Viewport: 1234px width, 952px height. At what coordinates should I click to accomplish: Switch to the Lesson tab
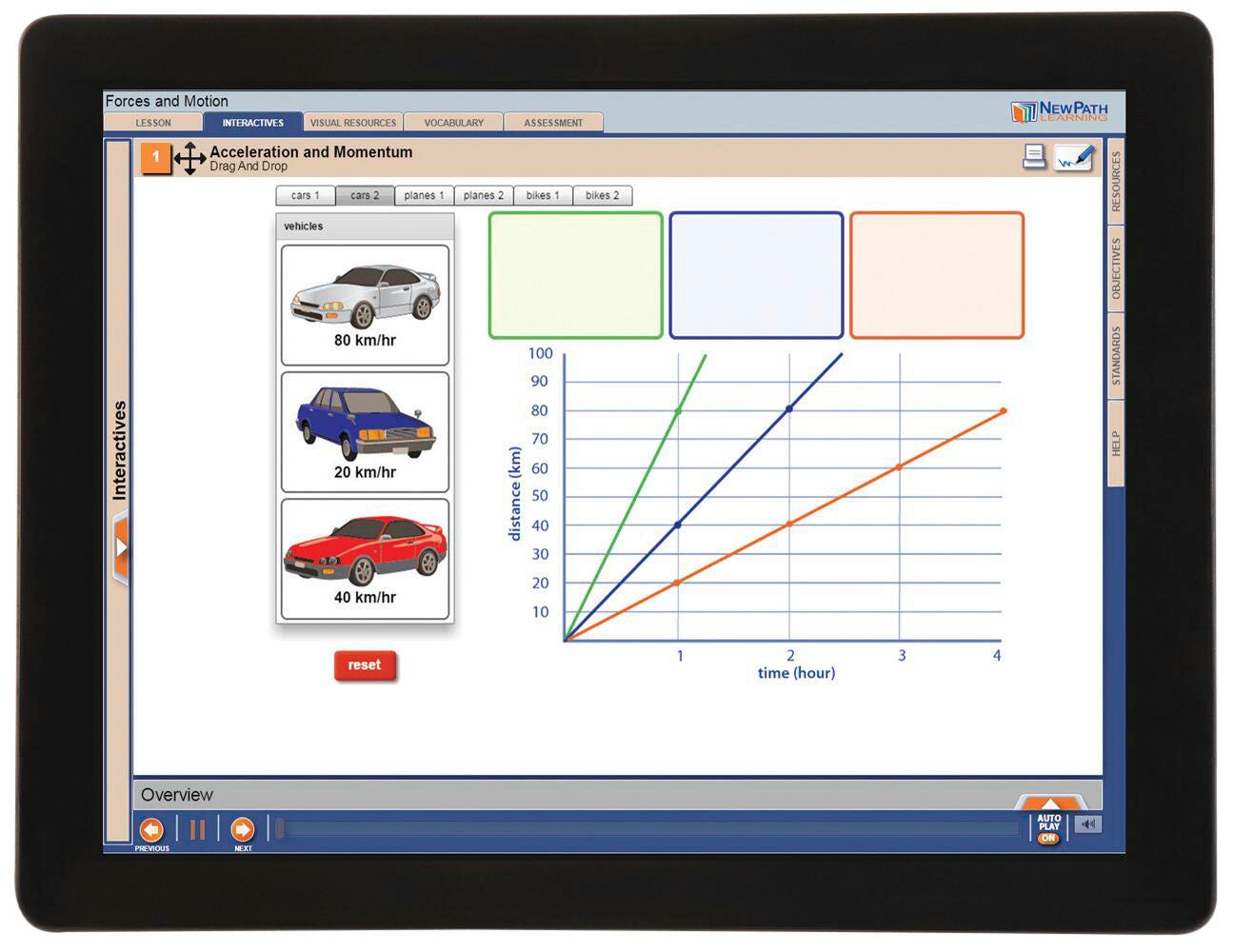pos(153,123)
